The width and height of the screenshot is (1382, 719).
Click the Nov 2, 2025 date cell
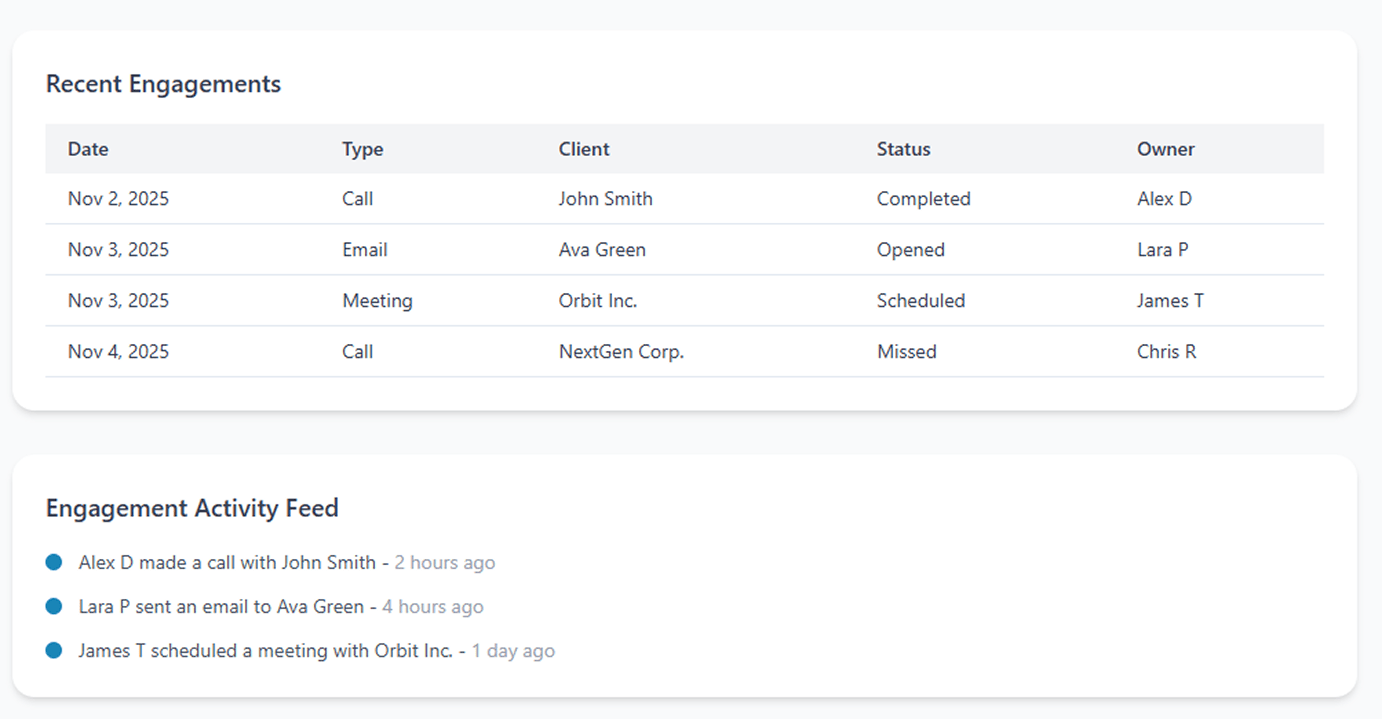[x=118, y=199]
